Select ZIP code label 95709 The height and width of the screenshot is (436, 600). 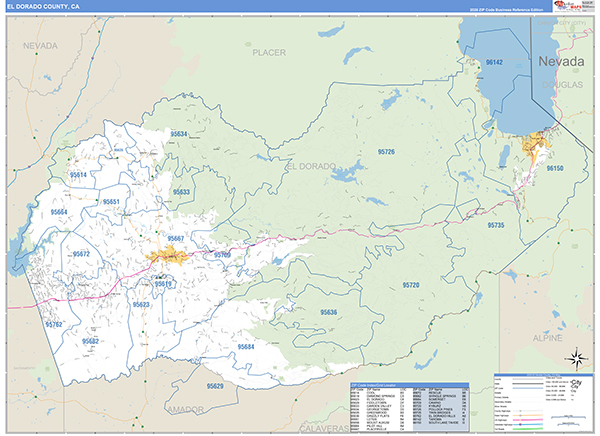pos(222,255)
